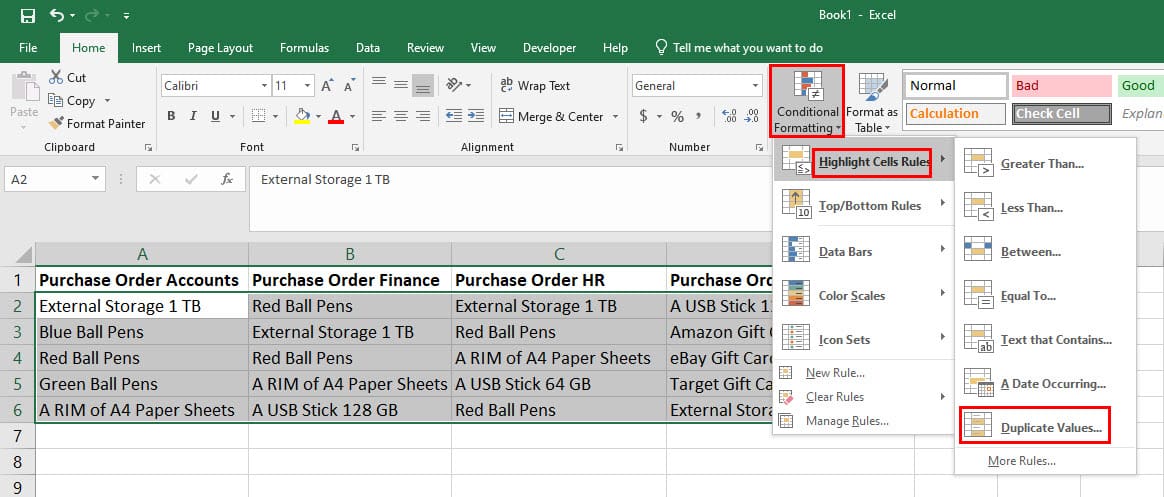Viewport: 1164px width, 497px height.
Task: Increase font size with large A icon
Action: pyautogui.click(x=327, y=85)
